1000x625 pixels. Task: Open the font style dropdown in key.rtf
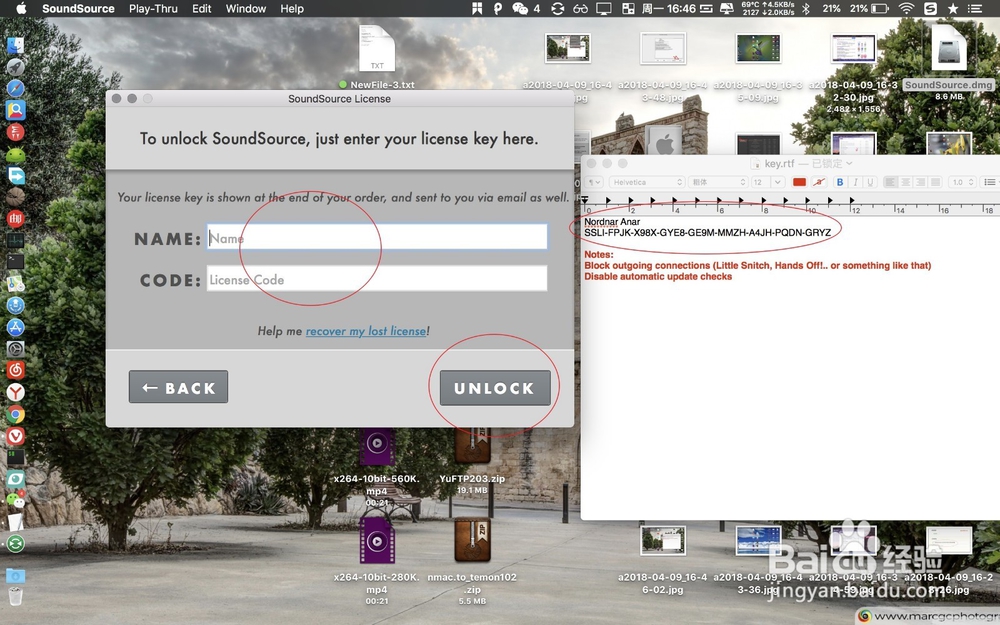pos(717,182)
